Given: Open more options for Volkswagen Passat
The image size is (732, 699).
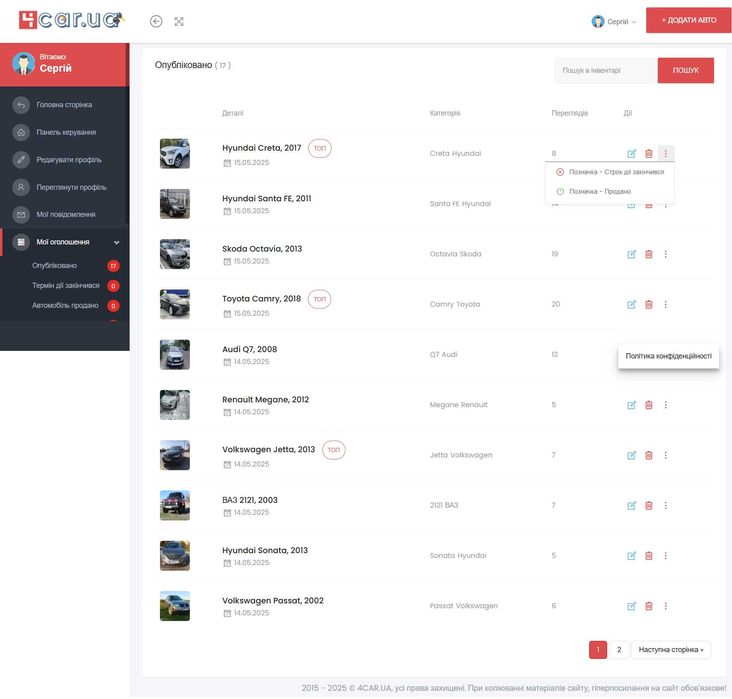Looking at the screenshot, I should click(x=666, y=606).
